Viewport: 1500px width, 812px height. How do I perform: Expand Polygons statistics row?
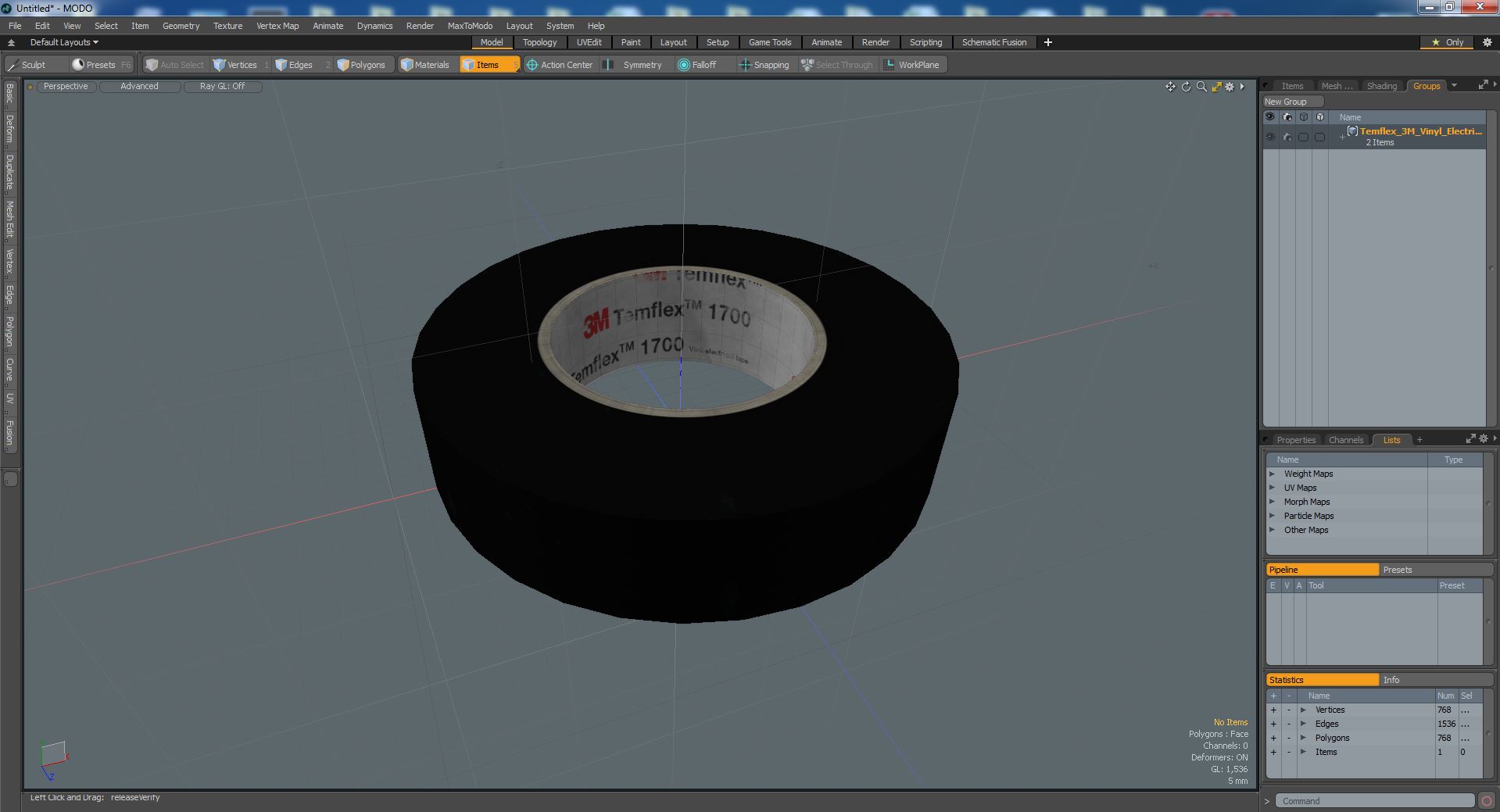coord(1303,738)
